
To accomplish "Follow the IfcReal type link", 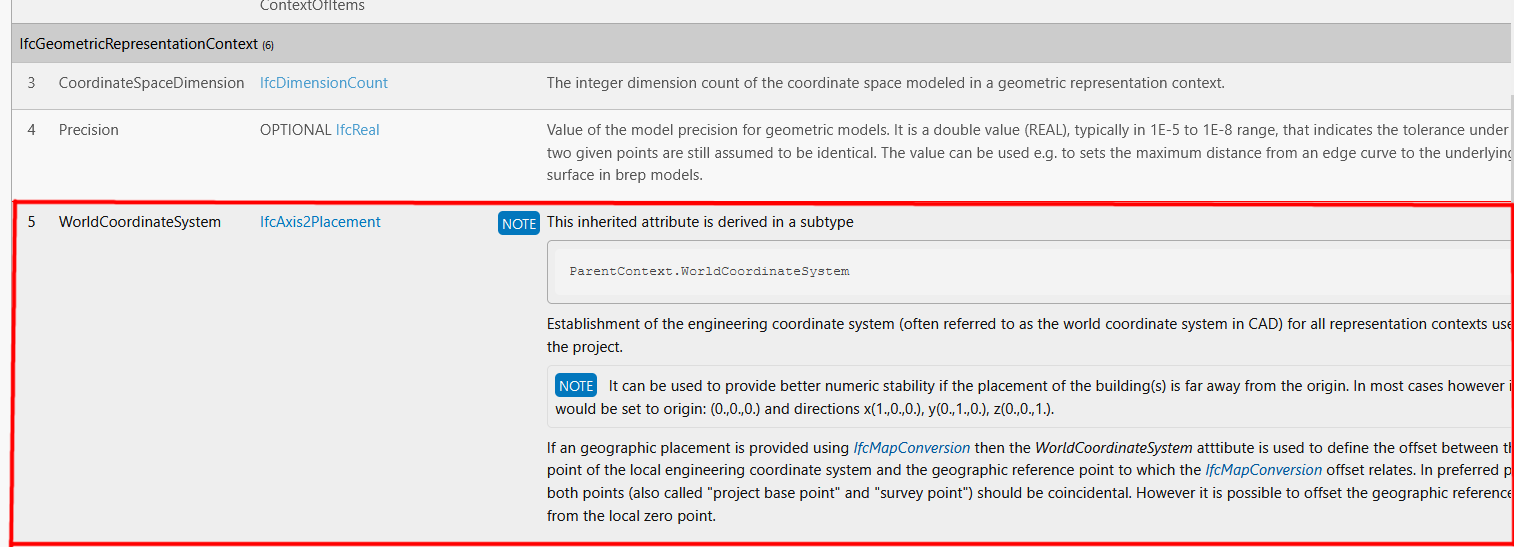I will pos(358,130).
